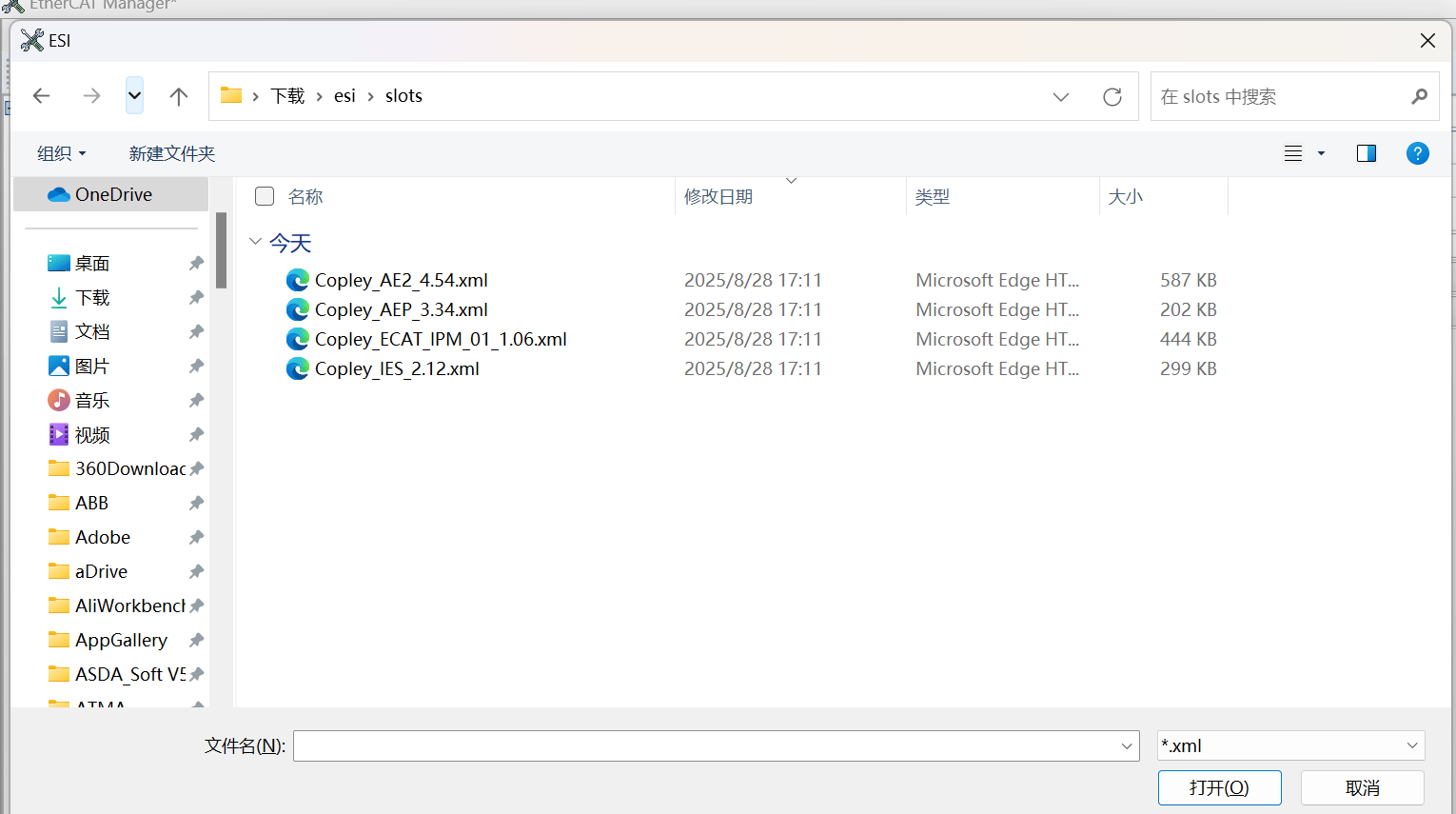Sort by 大小 column header
1456x814 pixels.
[1125, 197]
